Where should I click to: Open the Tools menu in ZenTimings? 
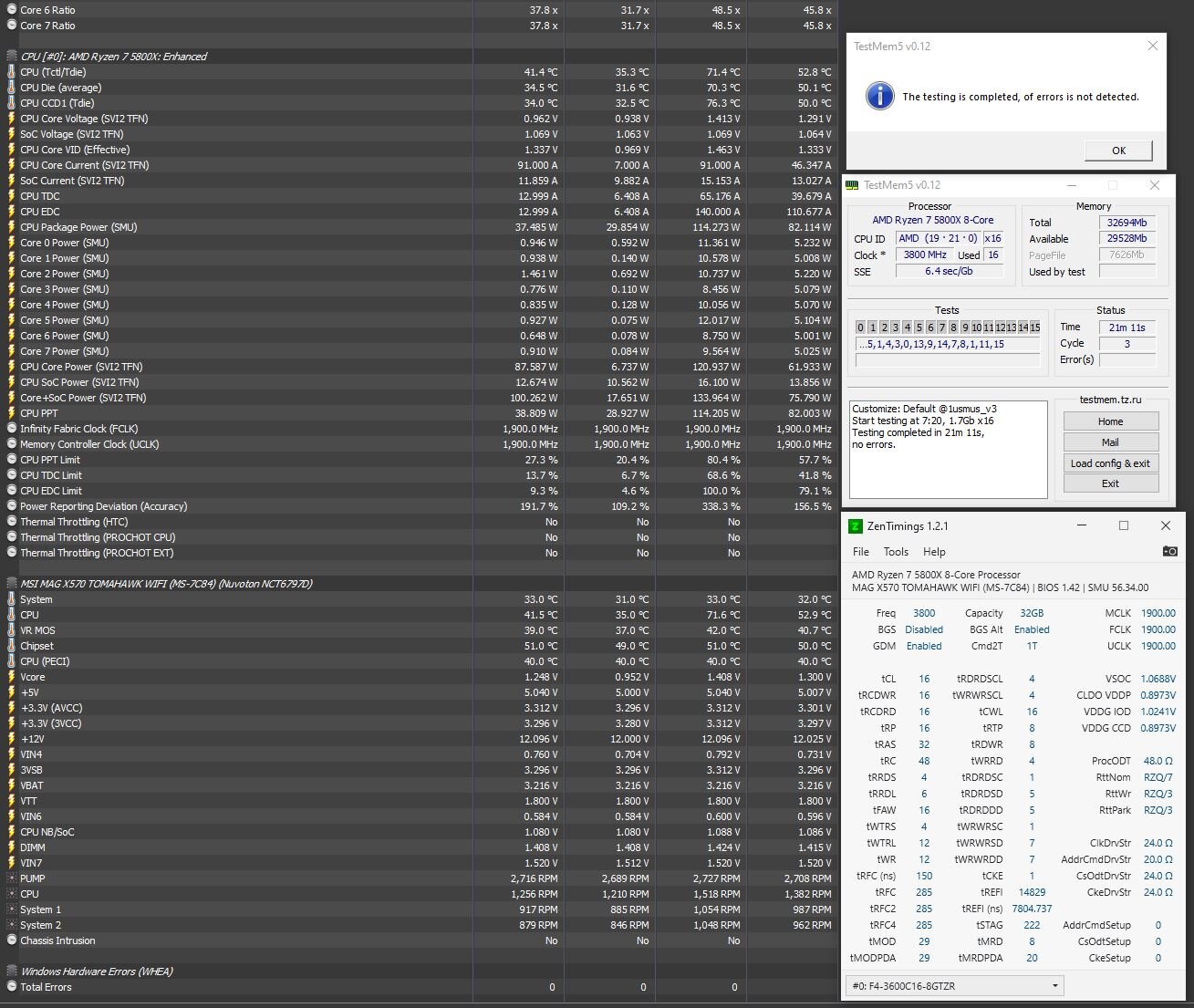point(896,552)
